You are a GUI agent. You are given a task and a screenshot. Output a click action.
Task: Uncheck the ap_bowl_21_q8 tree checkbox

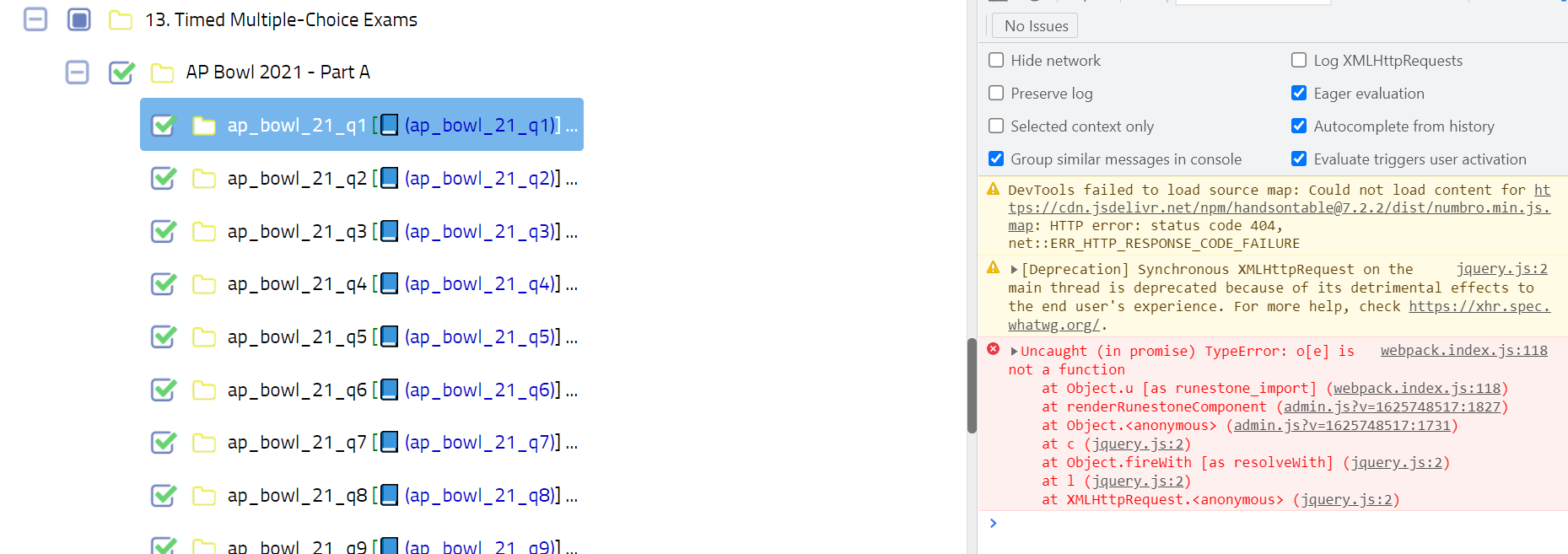tap(164, 496)
